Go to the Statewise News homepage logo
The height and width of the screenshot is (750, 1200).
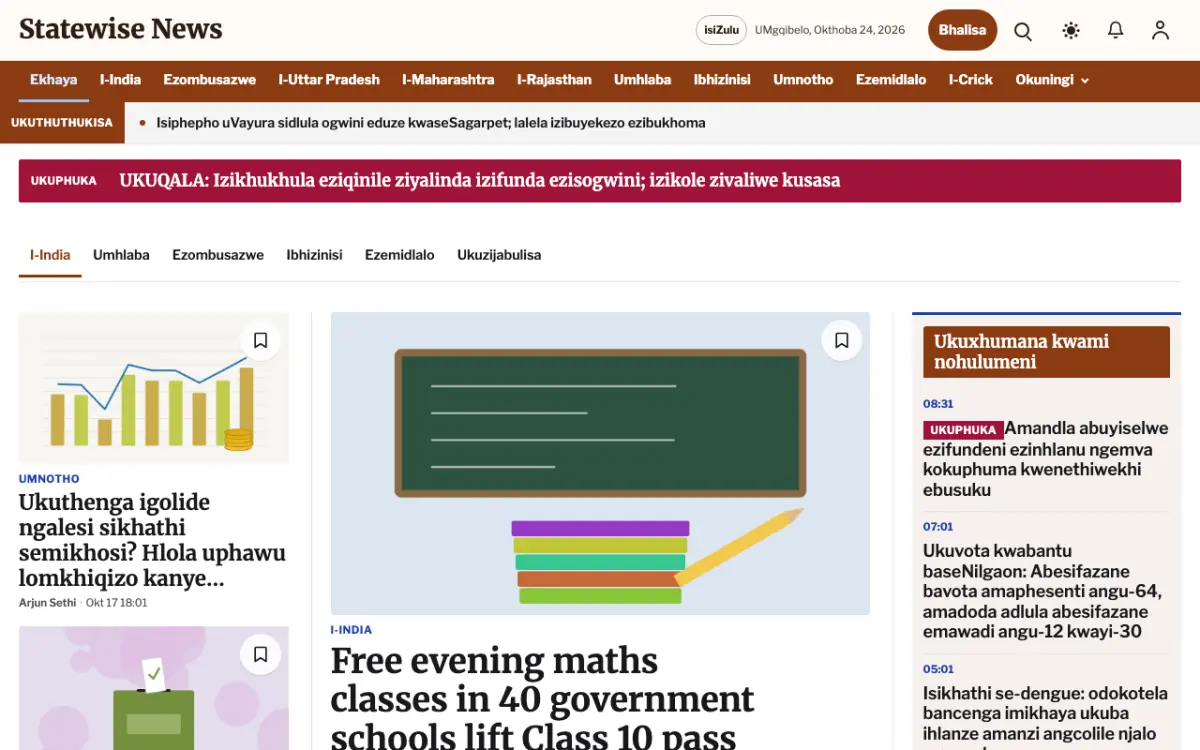(x=121, y=29)
